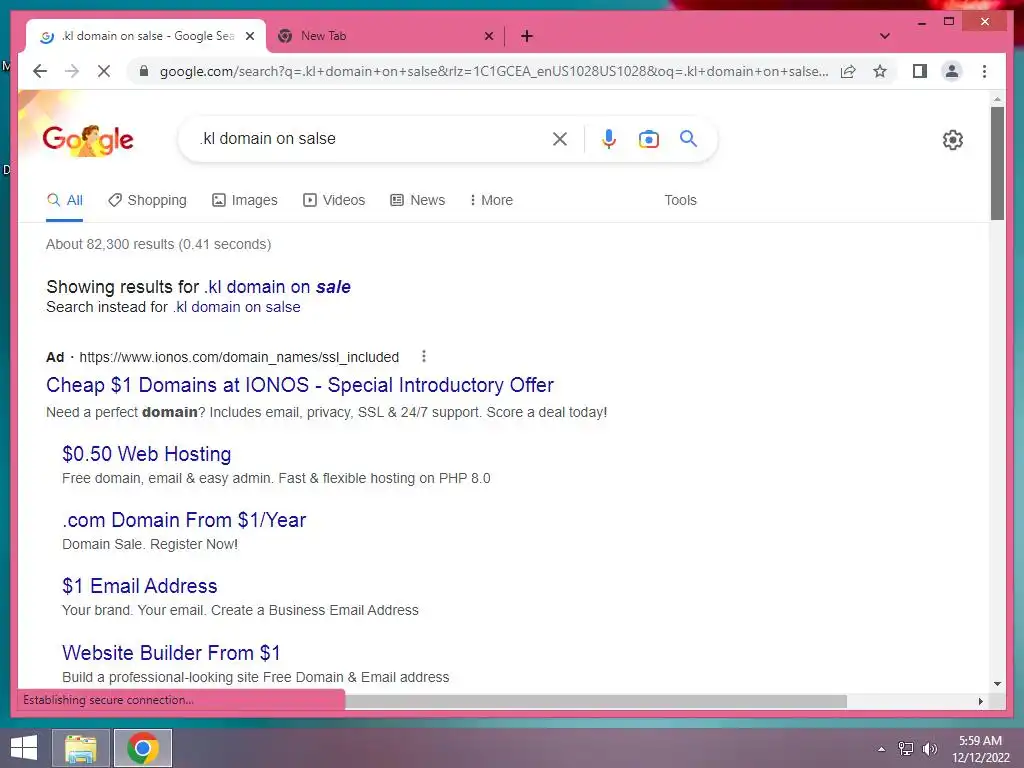Image resolution: width=1024 pixels, height=768 pixels.
Task: Open the $1 Email Address link
Action: (x=140, y=586)
